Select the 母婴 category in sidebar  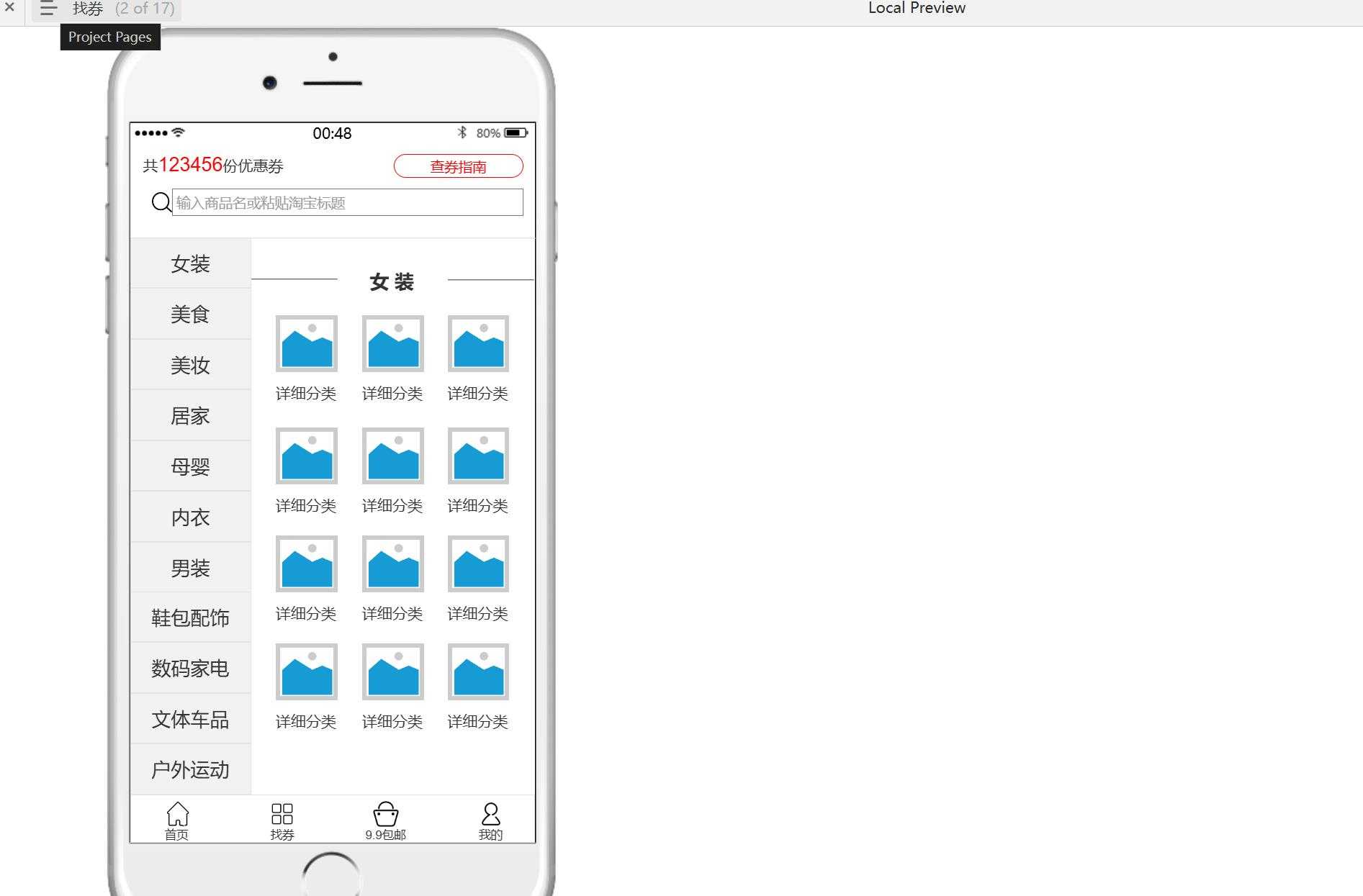click(x=190, y=466)
